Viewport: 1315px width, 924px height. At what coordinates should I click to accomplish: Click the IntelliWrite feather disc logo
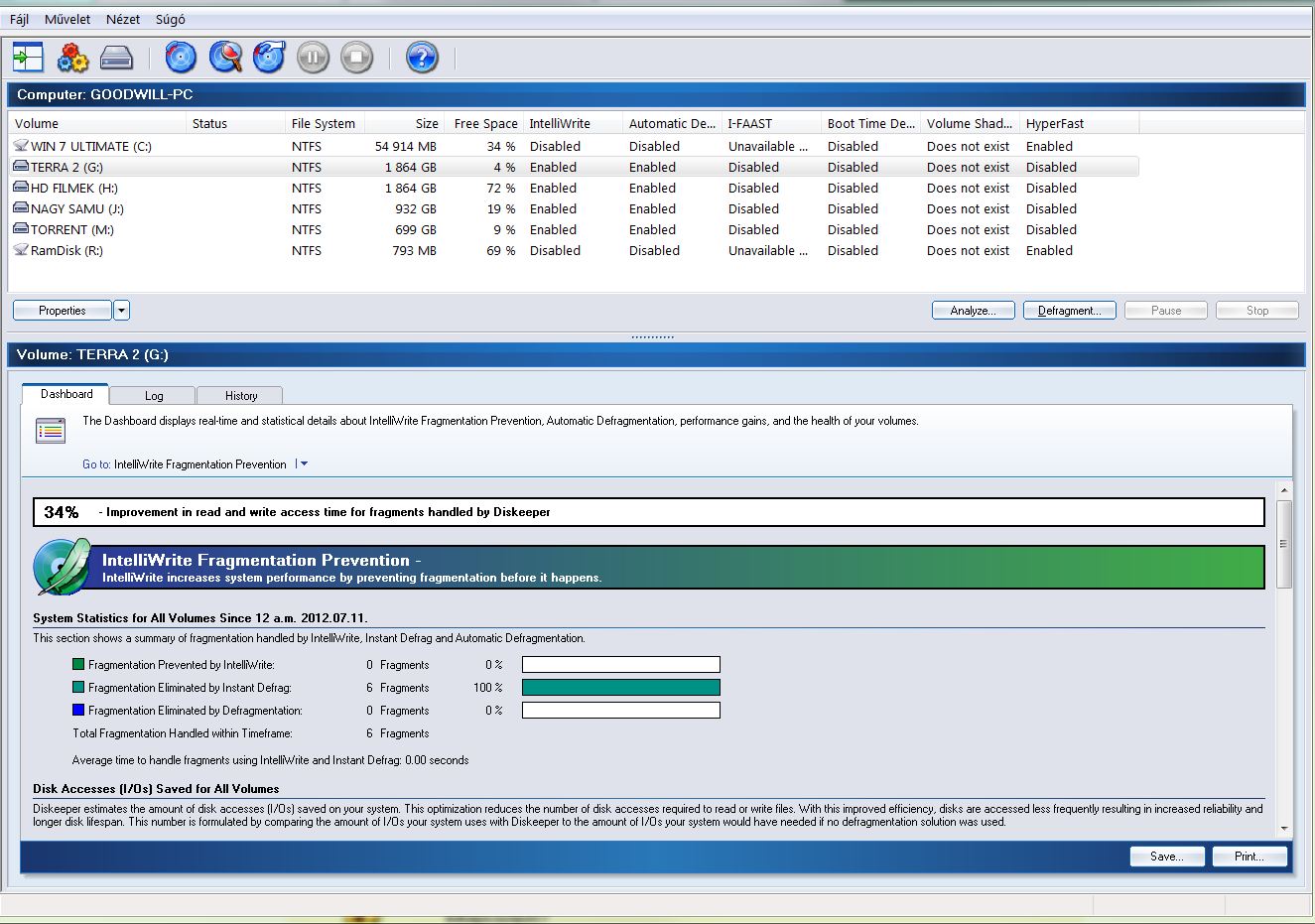[x=62, y=567]
